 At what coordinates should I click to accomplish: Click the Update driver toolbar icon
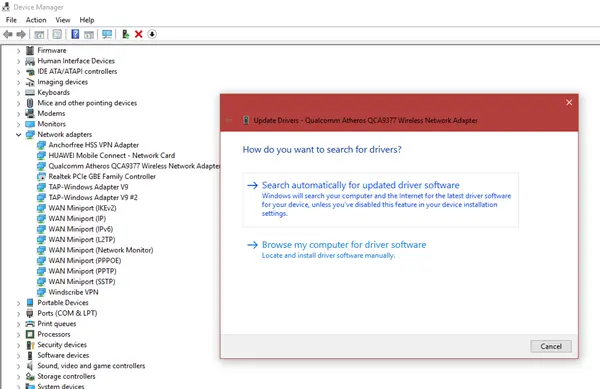126,34
